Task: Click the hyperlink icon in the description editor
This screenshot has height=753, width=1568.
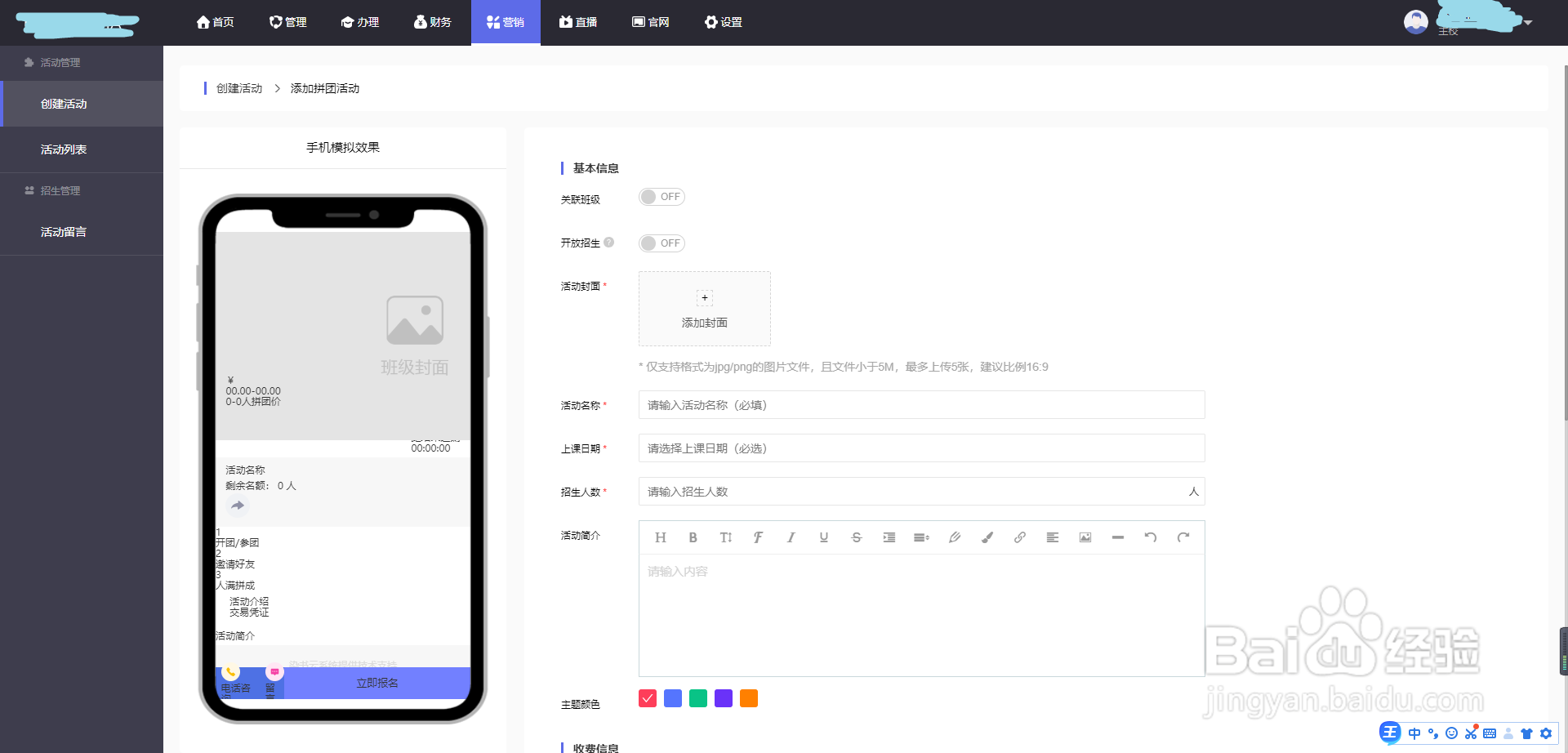Action: 1019,537
